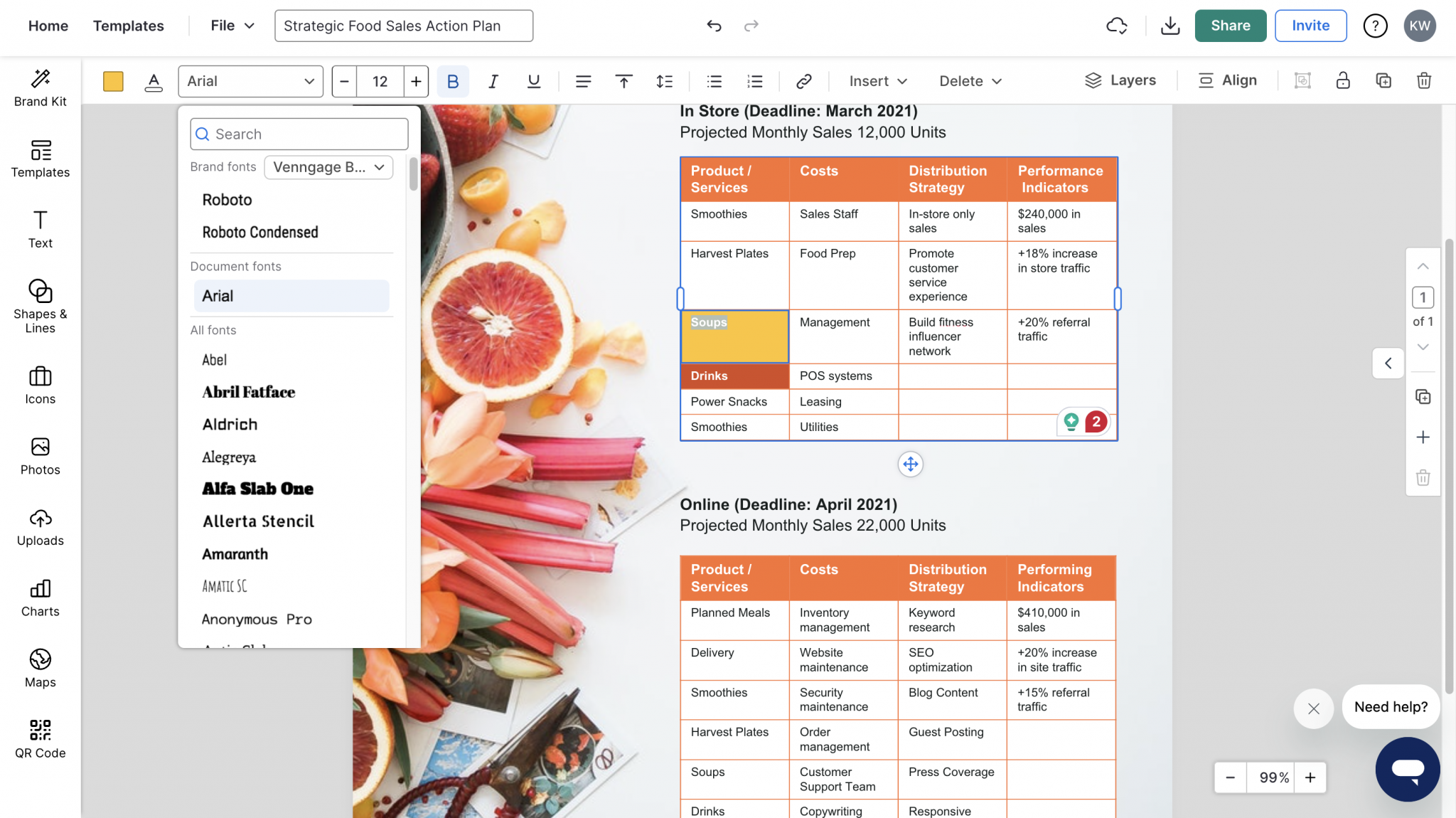Click the undo arrow icon

pos(714,26)
